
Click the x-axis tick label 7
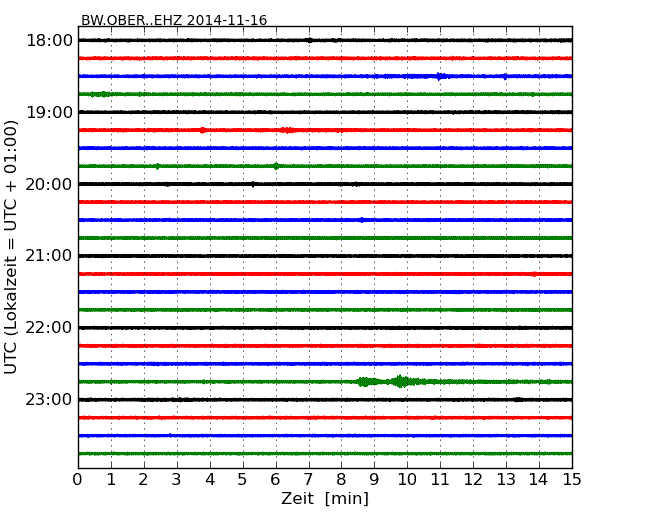point(308,480)
